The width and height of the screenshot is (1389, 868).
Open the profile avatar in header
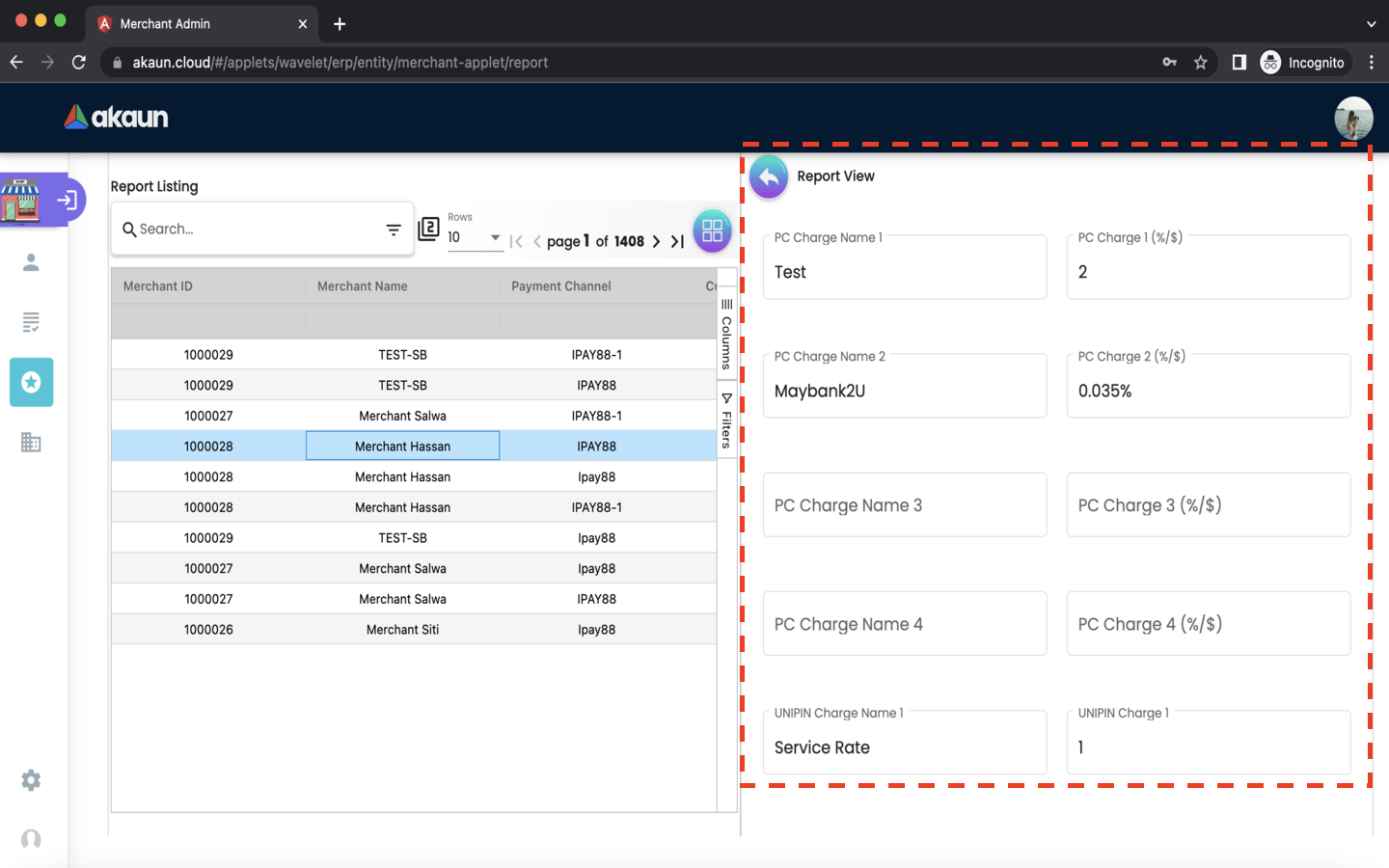1352,118
